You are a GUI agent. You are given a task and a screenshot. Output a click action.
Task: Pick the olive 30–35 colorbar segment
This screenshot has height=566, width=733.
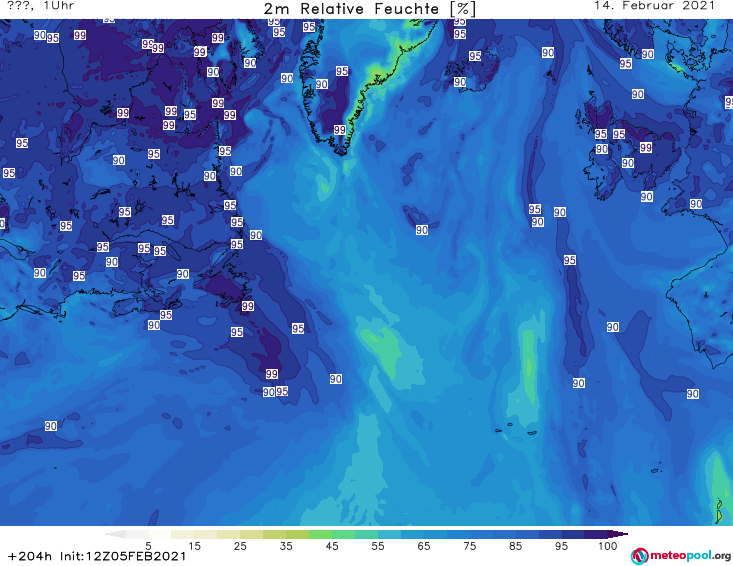(274, 534)
